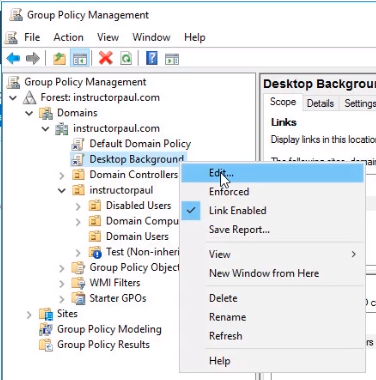Open the View submenu in context menu

point(272,254)
